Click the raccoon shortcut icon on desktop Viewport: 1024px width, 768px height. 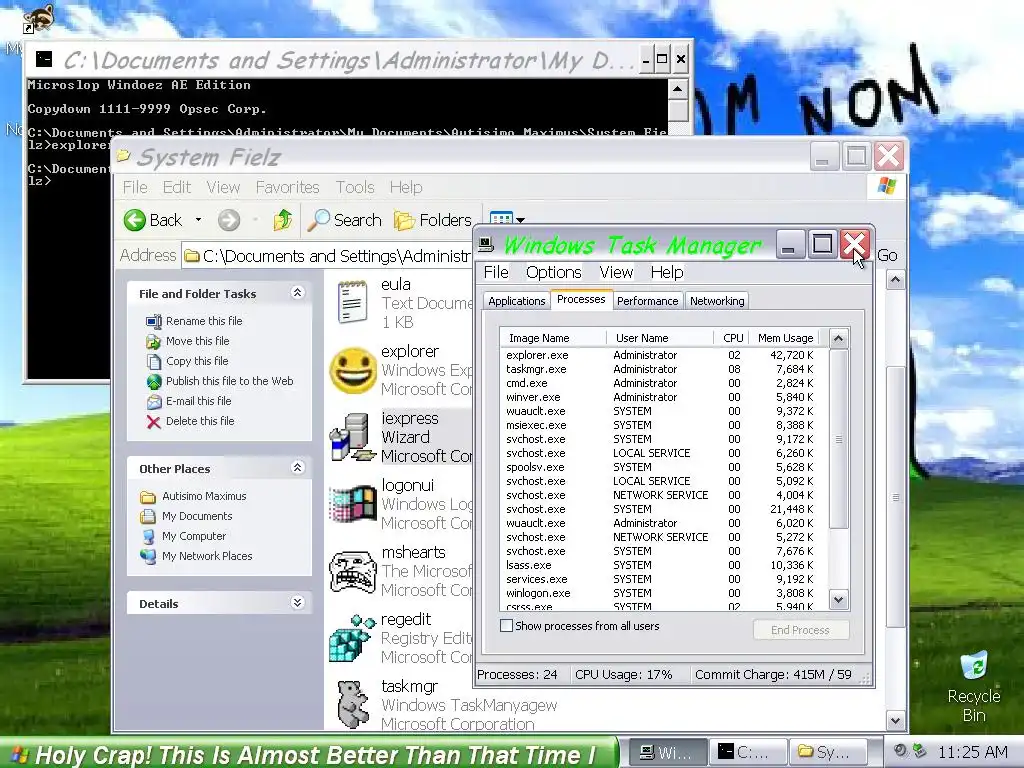[38, 18]
